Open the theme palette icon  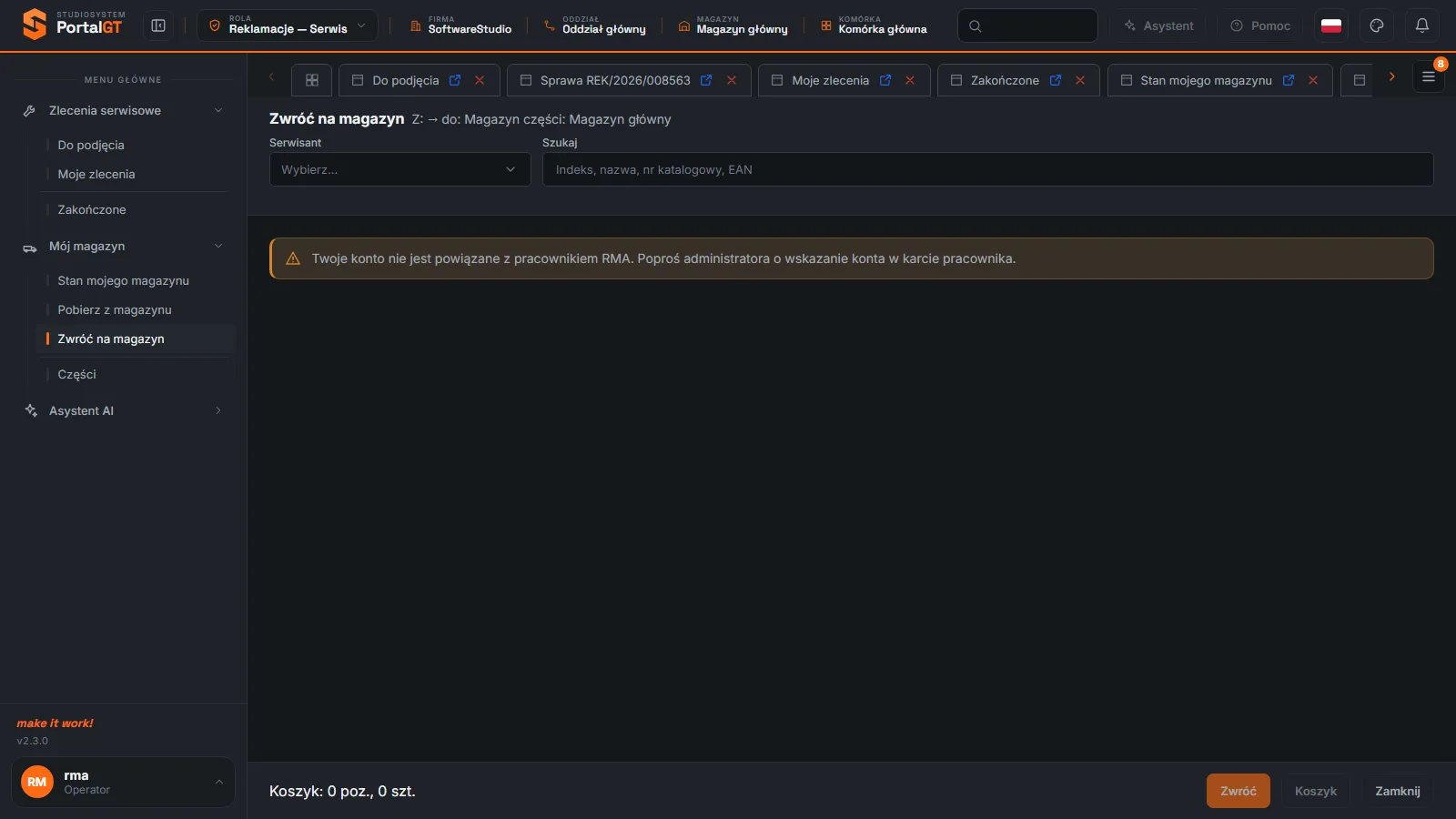1377,25
